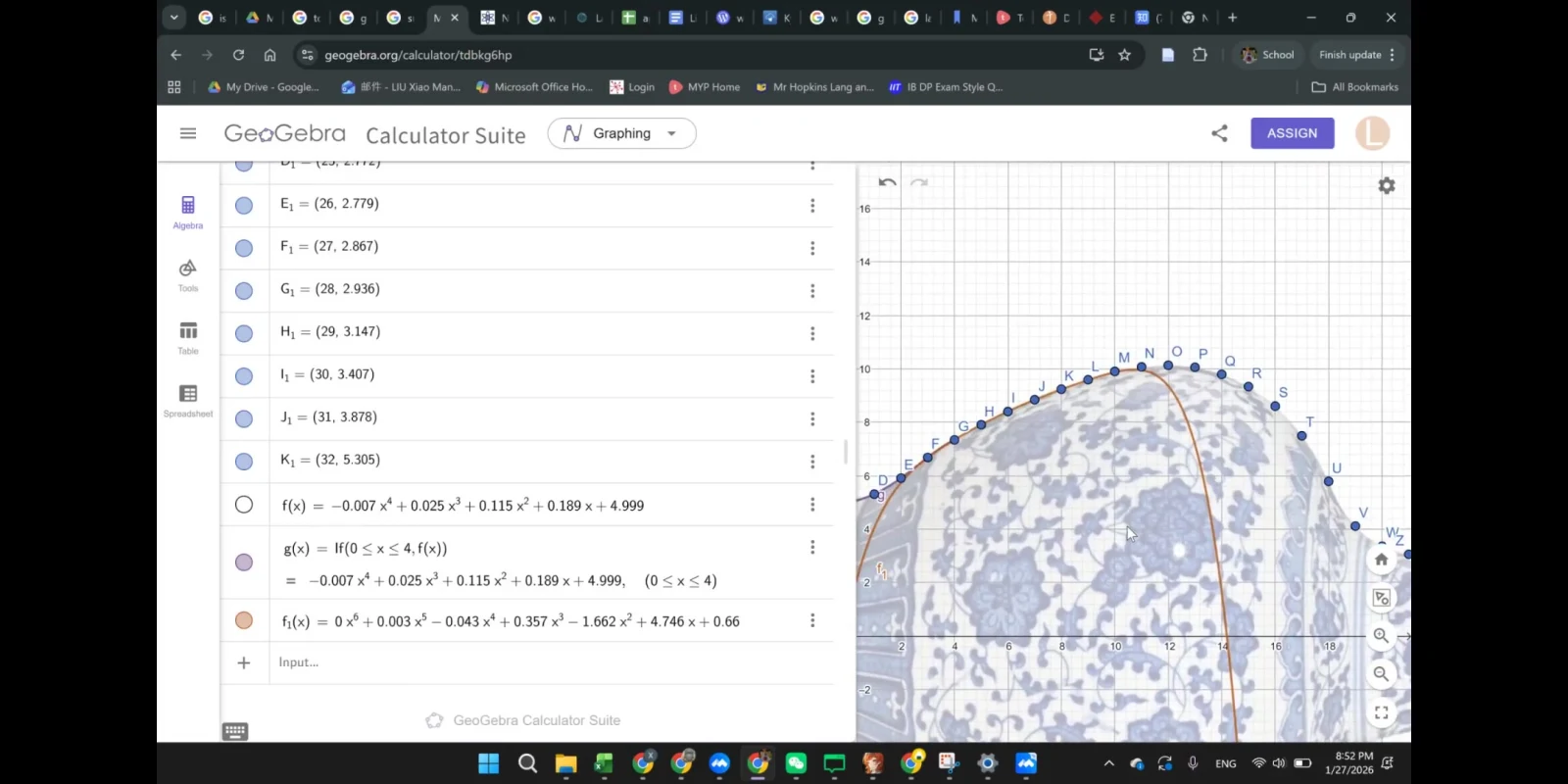Open All Bookmarks folder
1568x784 pixels.
point(1355,87)
